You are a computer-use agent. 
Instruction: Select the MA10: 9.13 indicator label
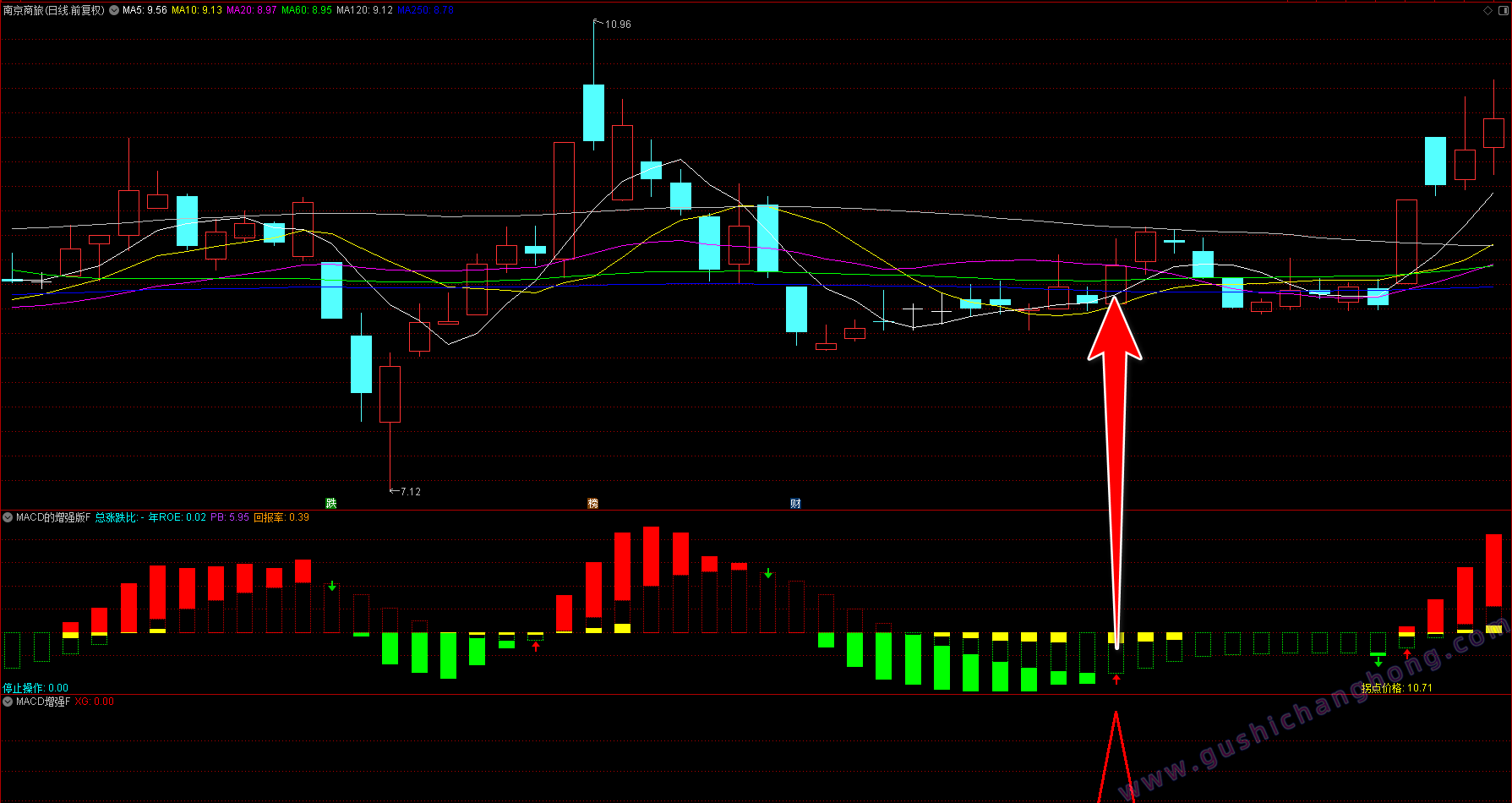(x=197, y=10)
